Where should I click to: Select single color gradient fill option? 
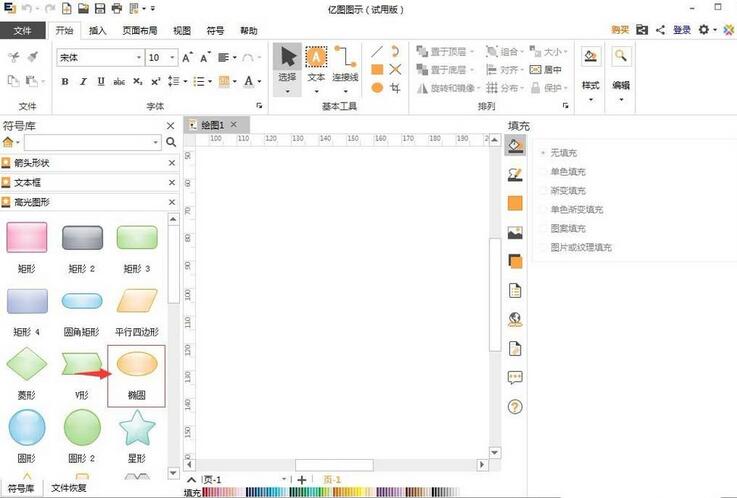click(572, 209)
